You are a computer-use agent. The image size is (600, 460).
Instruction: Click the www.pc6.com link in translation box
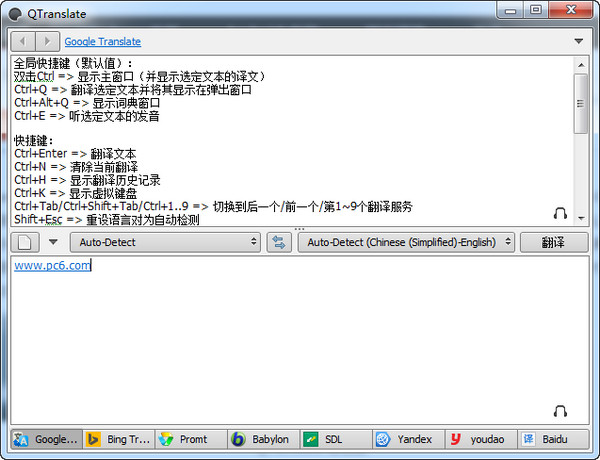[52, 265]
